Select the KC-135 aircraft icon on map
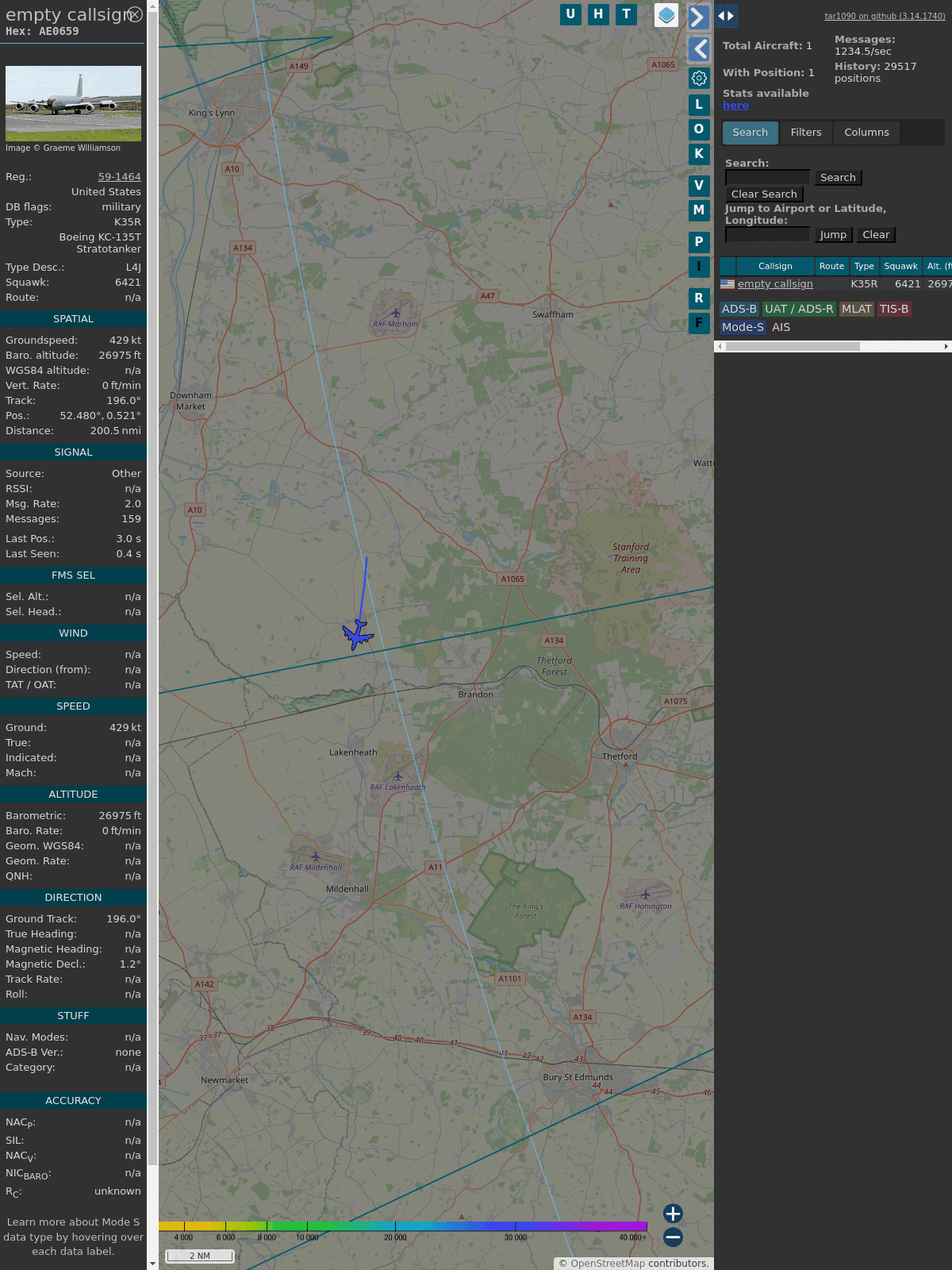This screenshot has width=952, height=1270. pyautogui.click(x=358, y=635)
